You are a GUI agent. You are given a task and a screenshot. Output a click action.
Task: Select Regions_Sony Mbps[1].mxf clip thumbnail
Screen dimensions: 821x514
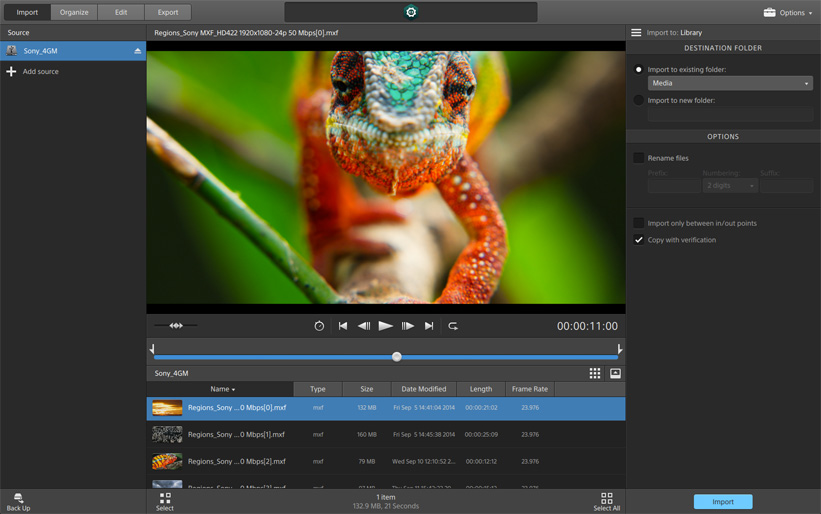[x=167, y=434]
